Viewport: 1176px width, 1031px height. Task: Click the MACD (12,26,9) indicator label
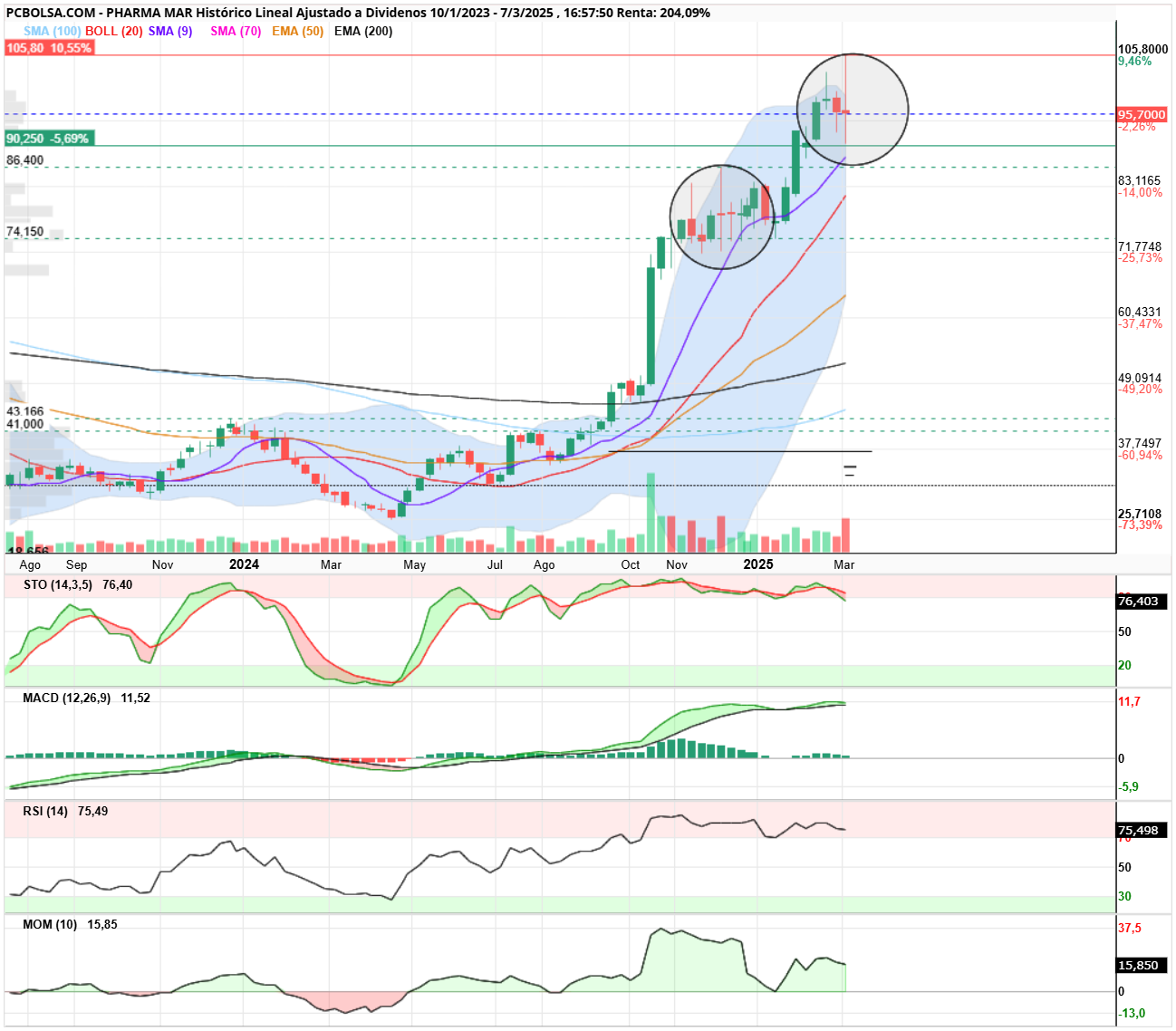[67, 698]
